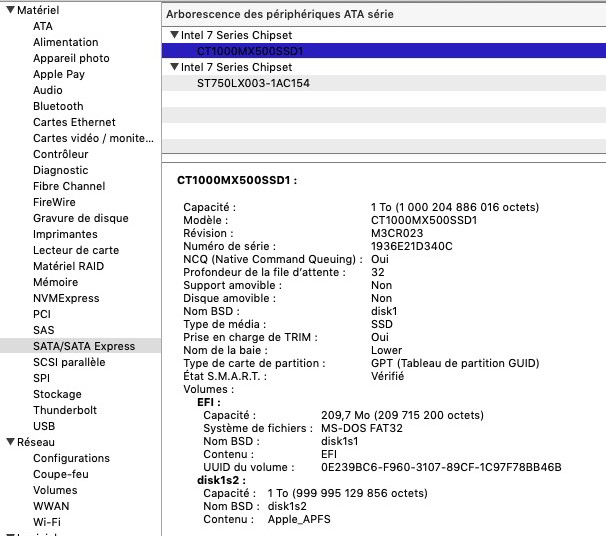Image resolution: width=606 pixels, height=536 pixels.
Task: Click the bold CT1000MX500SSD1 details heading
Action: click(x=237, y=180)
